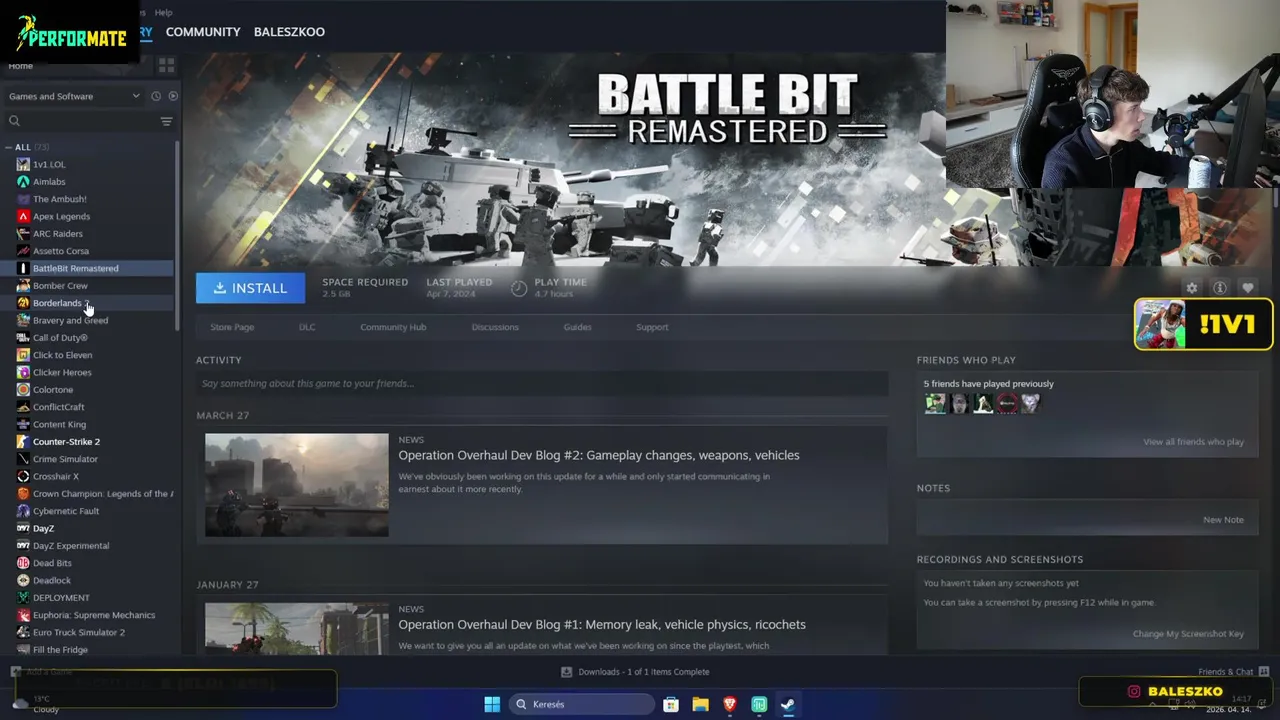Screen dimensions: 1280x720
Task: Open game settings gear icon
Action: [x=1192, y=288]
